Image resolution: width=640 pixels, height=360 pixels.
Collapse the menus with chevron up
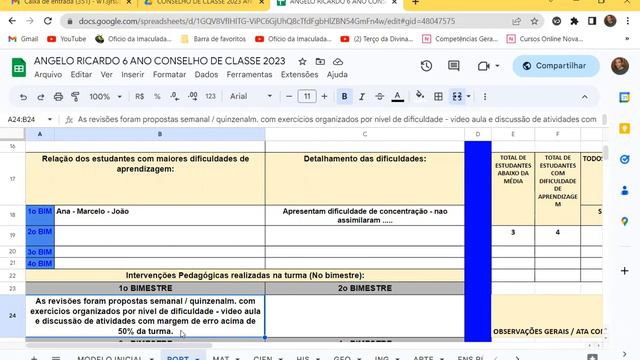coord(584,97)
